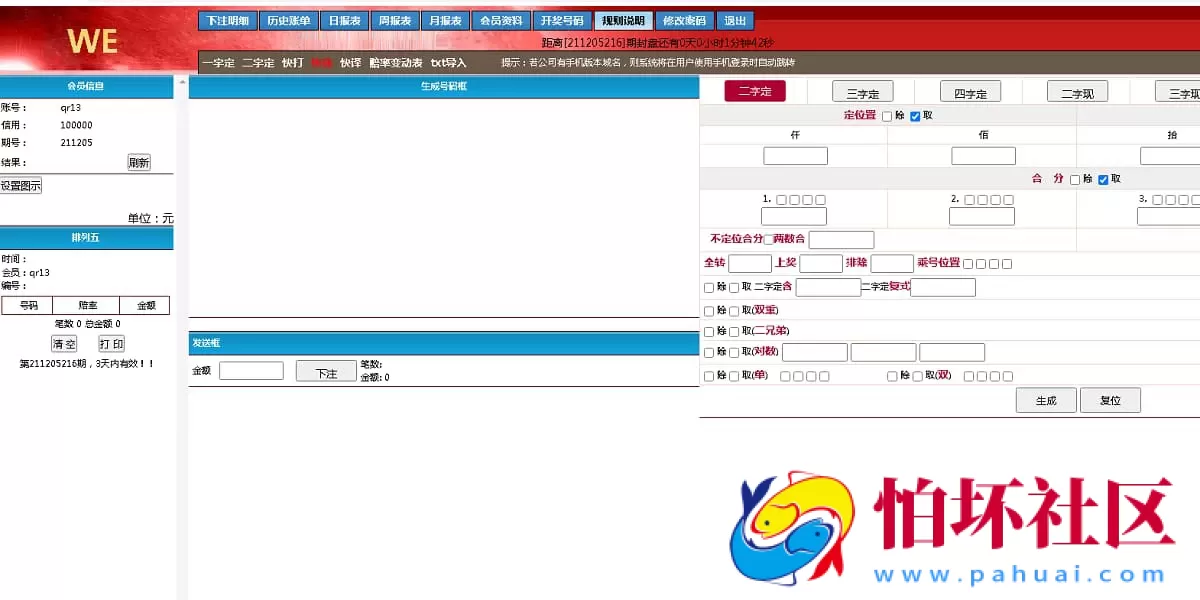Viewport: 1200px width, 600px height.
Task: Open the 历史账单 page
Action: [x=289, y=20]
